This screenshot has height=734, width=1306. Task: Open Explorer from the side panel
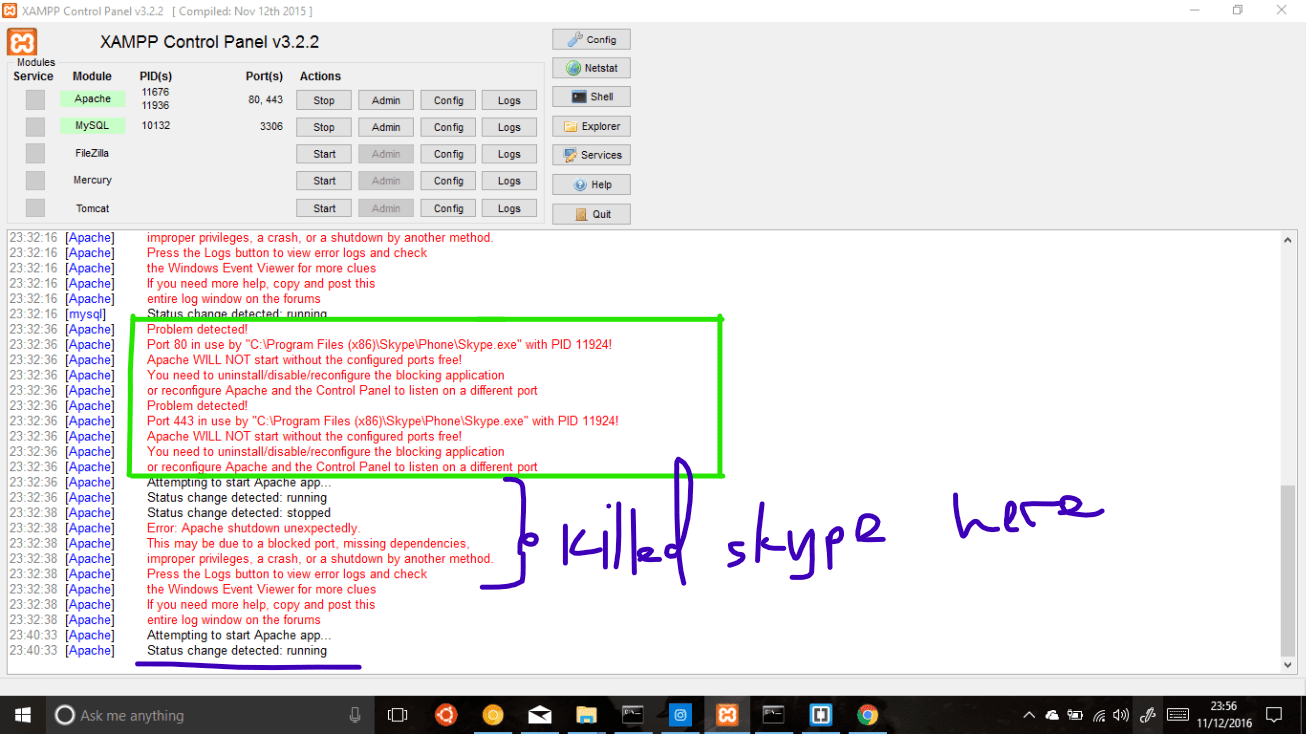pyautogui.click(x=591, y=126)
